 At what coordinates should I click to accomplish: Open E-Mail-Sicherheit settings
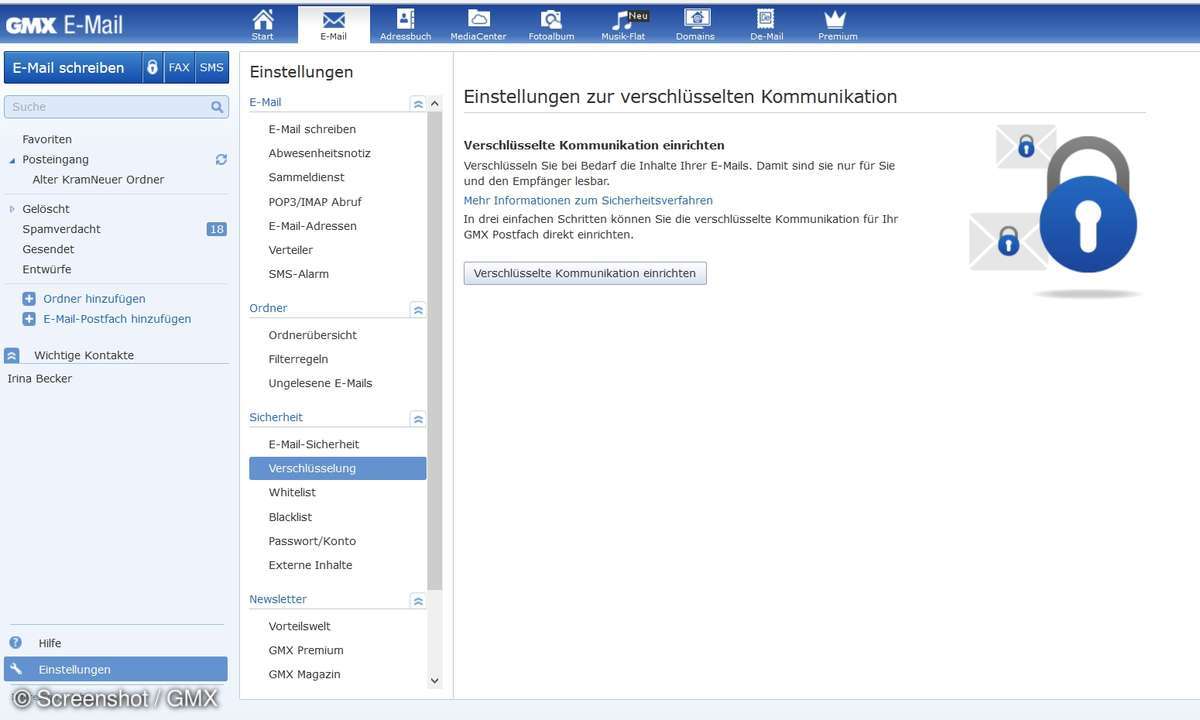[x=314, y=444]
